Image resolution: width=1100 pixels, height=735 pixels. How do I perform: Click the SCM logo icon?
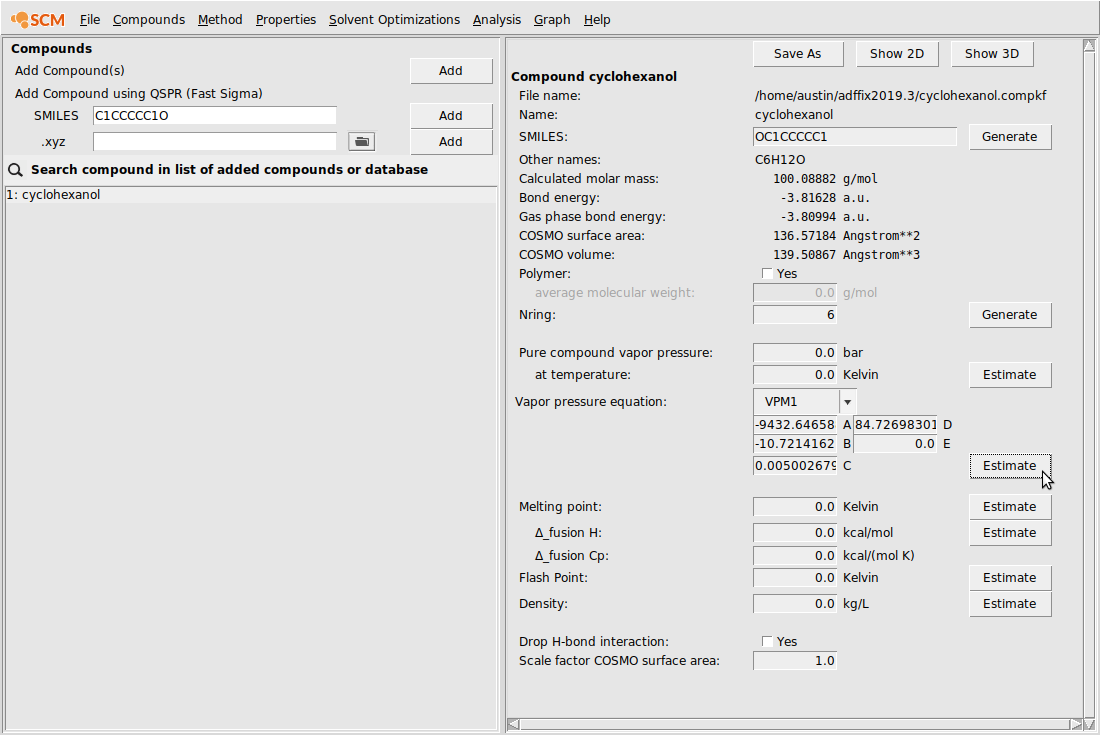(x=39, y=20)
